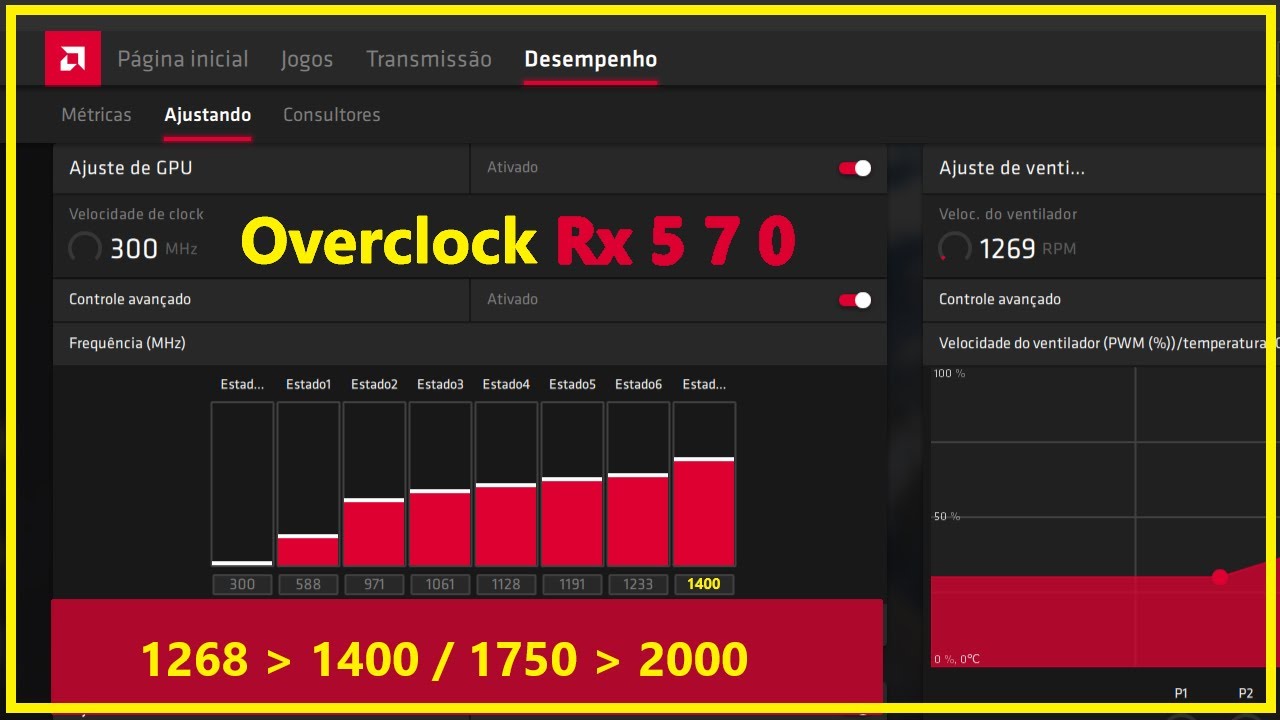Click the highlighted 1400 frequency input field
The image size is (1280, 720).
click(x=704, y=584)
